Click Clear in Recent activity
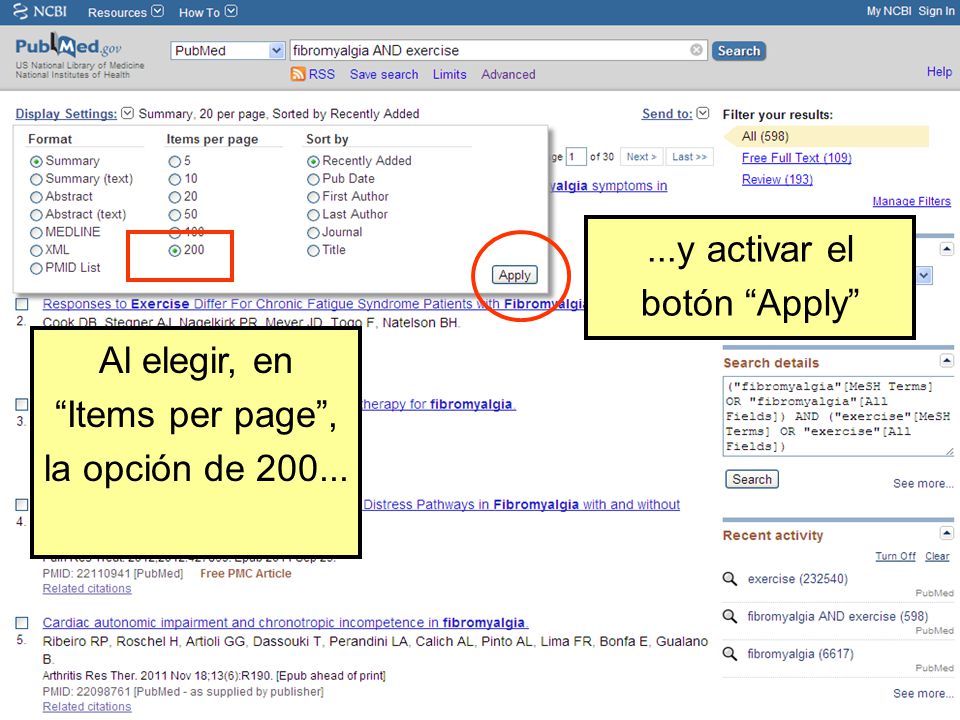Viewport: 960px width, 720px height. click(937, 556)
